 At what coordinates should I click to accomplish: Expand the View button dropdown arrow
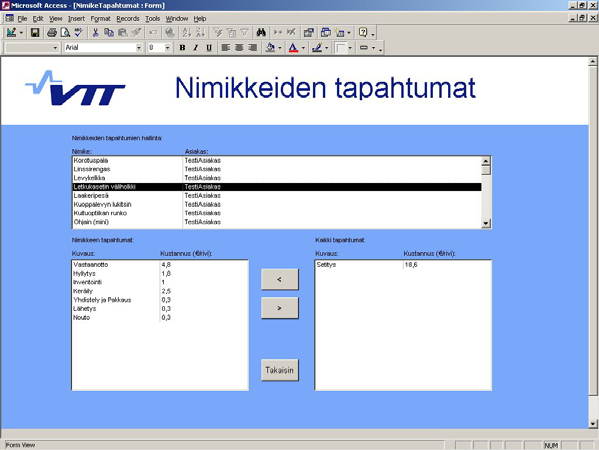pyautogui.click(x=21, y=33)
